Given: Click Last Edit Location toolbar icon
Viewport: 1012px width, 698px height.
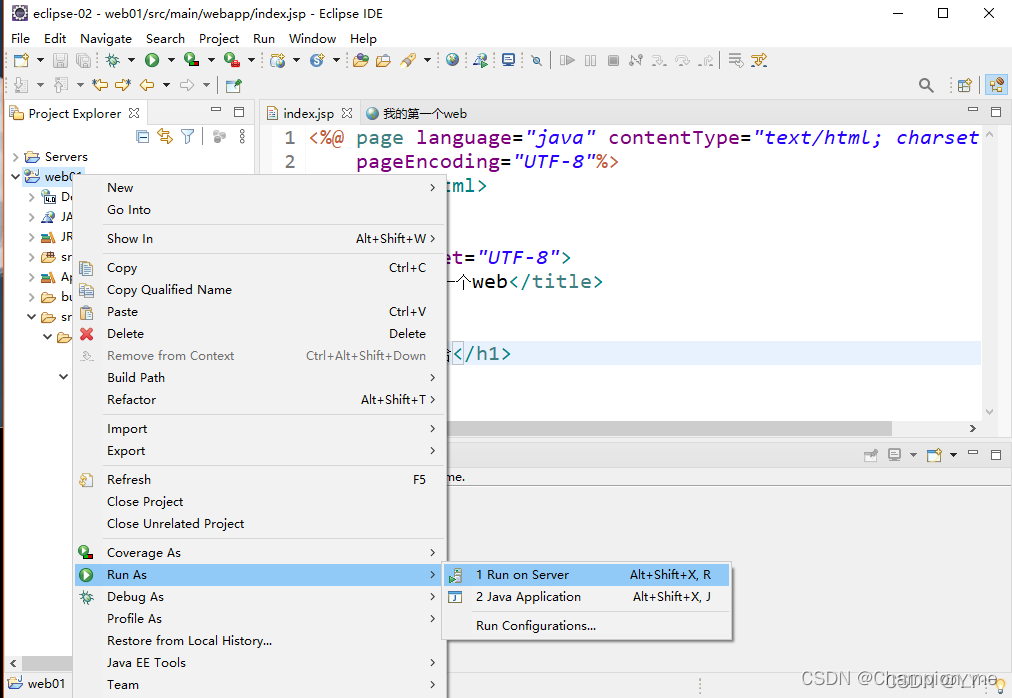Looking at the screenshot, I should (x=100, y=85).
